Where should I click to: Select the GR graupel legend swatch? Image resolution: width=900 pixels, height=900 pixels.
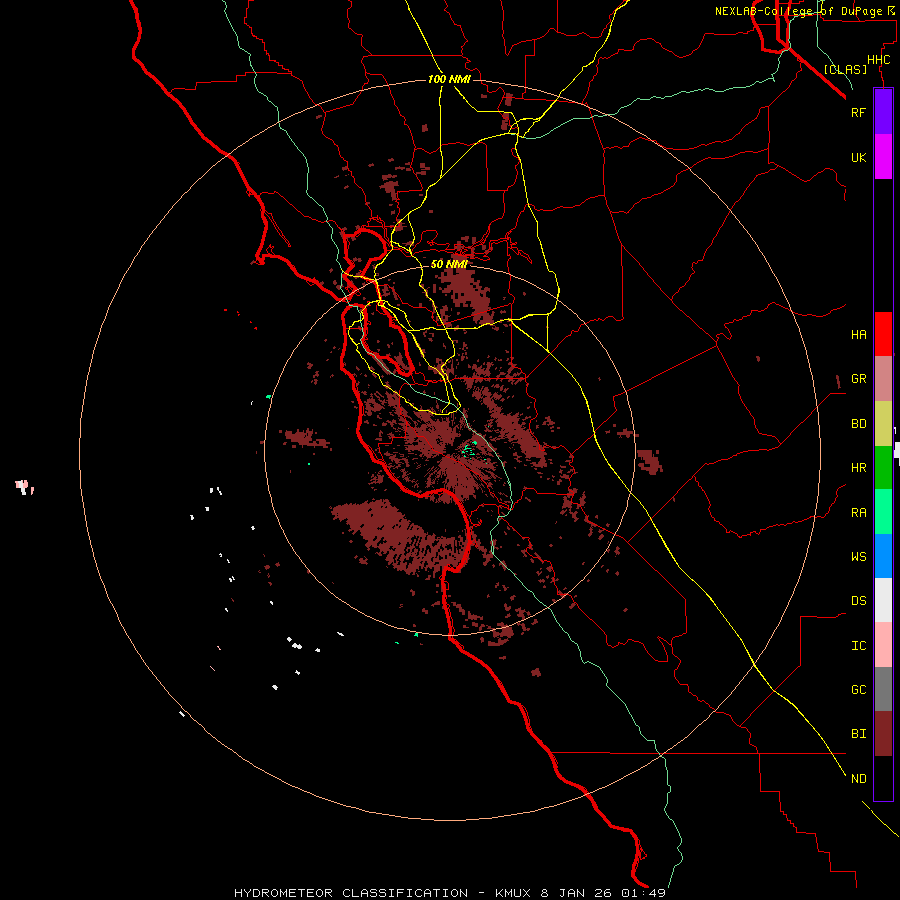pyautogui.click(x=883, y=379)
